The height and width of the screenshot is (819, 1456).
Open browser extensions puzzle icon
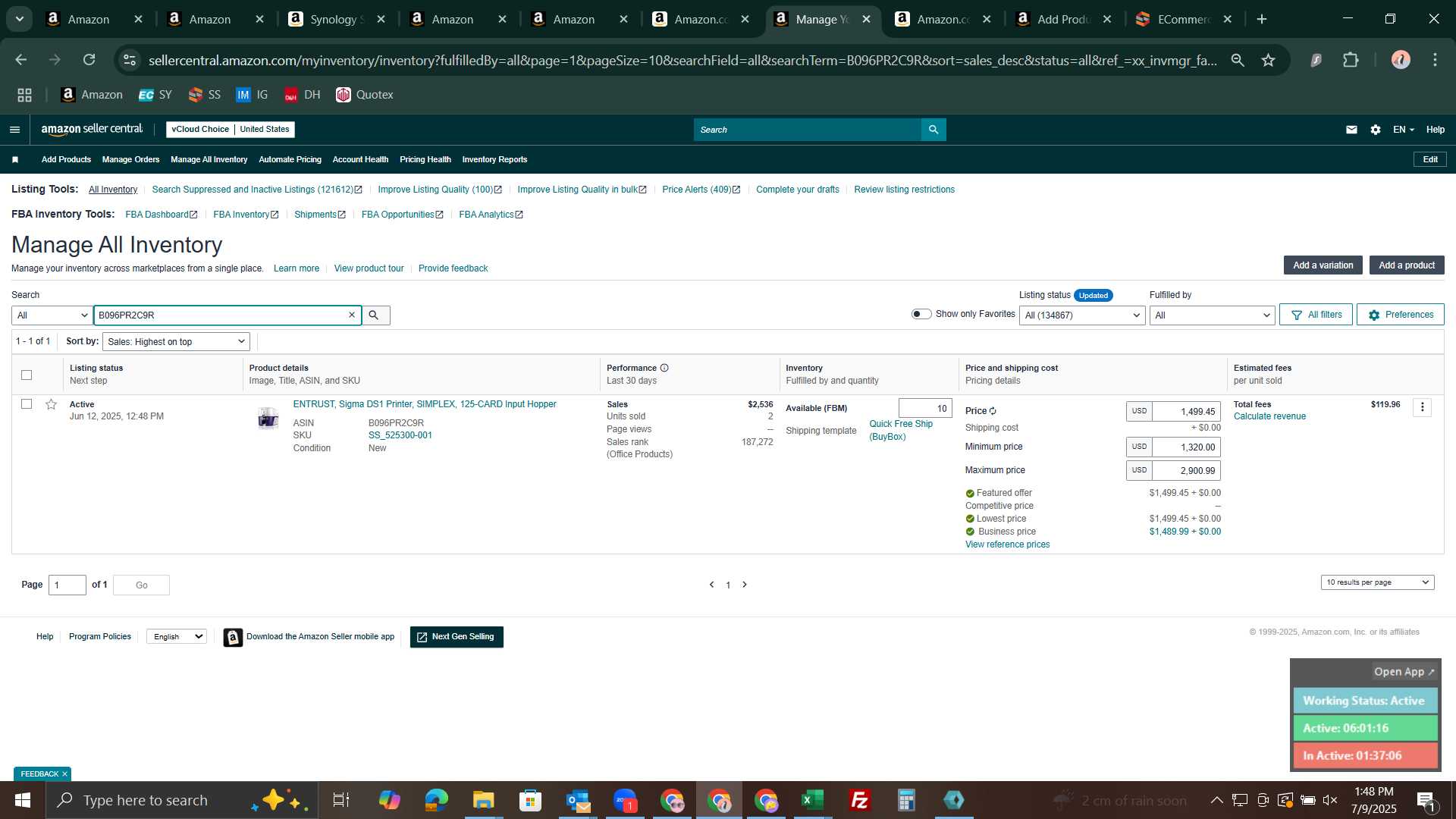[x=1351, y=60]
